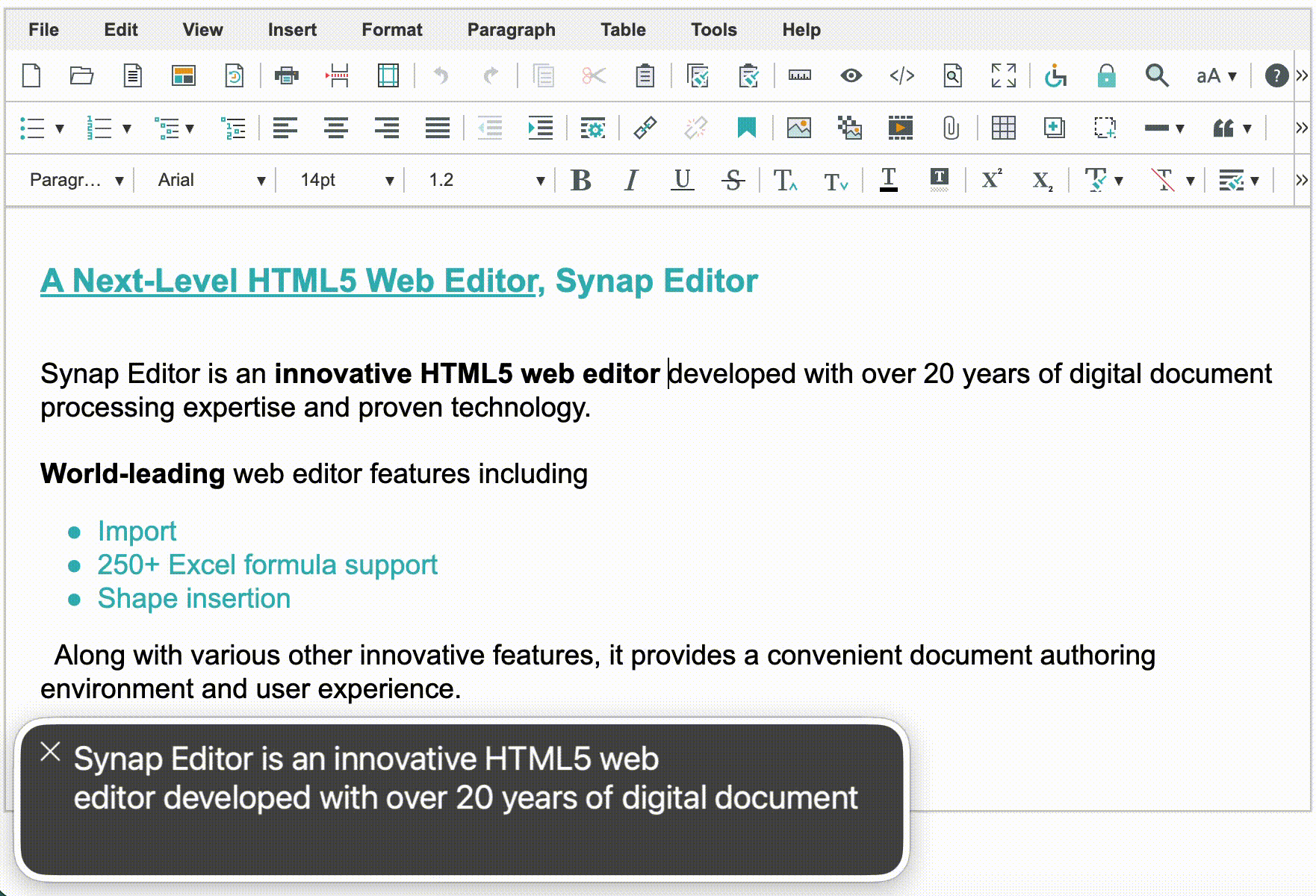Insert a table grid icon
The height and width of the screenshot is (896, 1316).
(1004, 128)
